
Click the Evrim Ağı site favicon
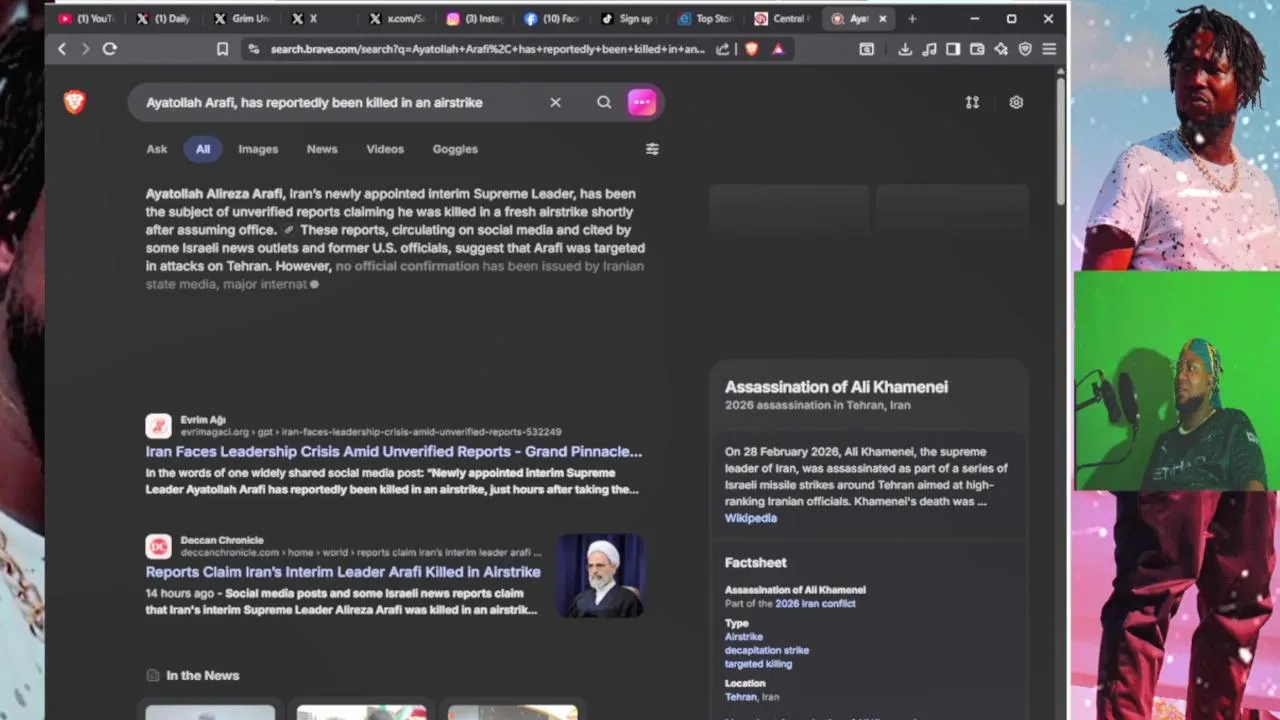pyautogui.click(x=158, y=426)
